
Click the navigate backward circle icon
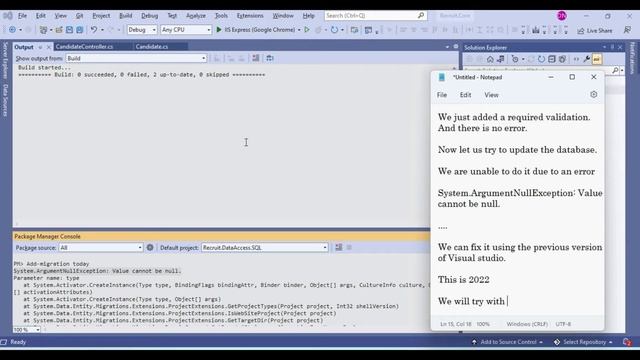pos(12,30)
